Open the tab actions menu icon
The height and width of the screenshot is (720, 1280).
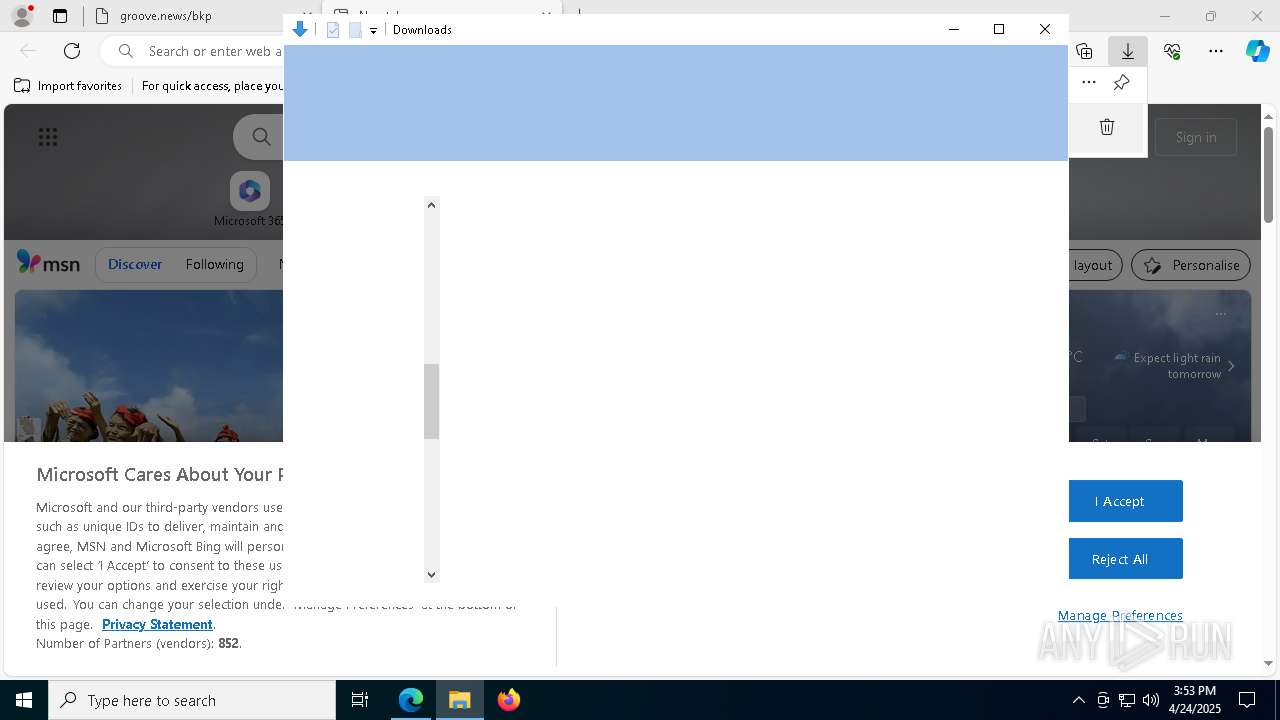(x=60, y=16)
